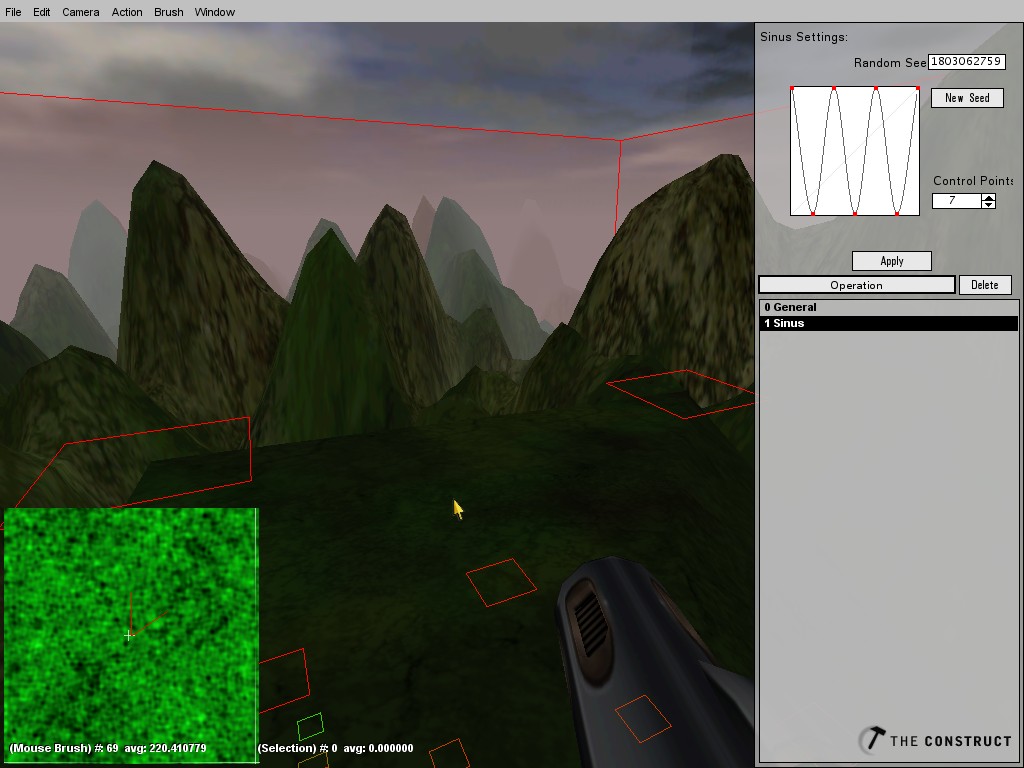
Task: Open the Window menu
Action: pos(215,12)
